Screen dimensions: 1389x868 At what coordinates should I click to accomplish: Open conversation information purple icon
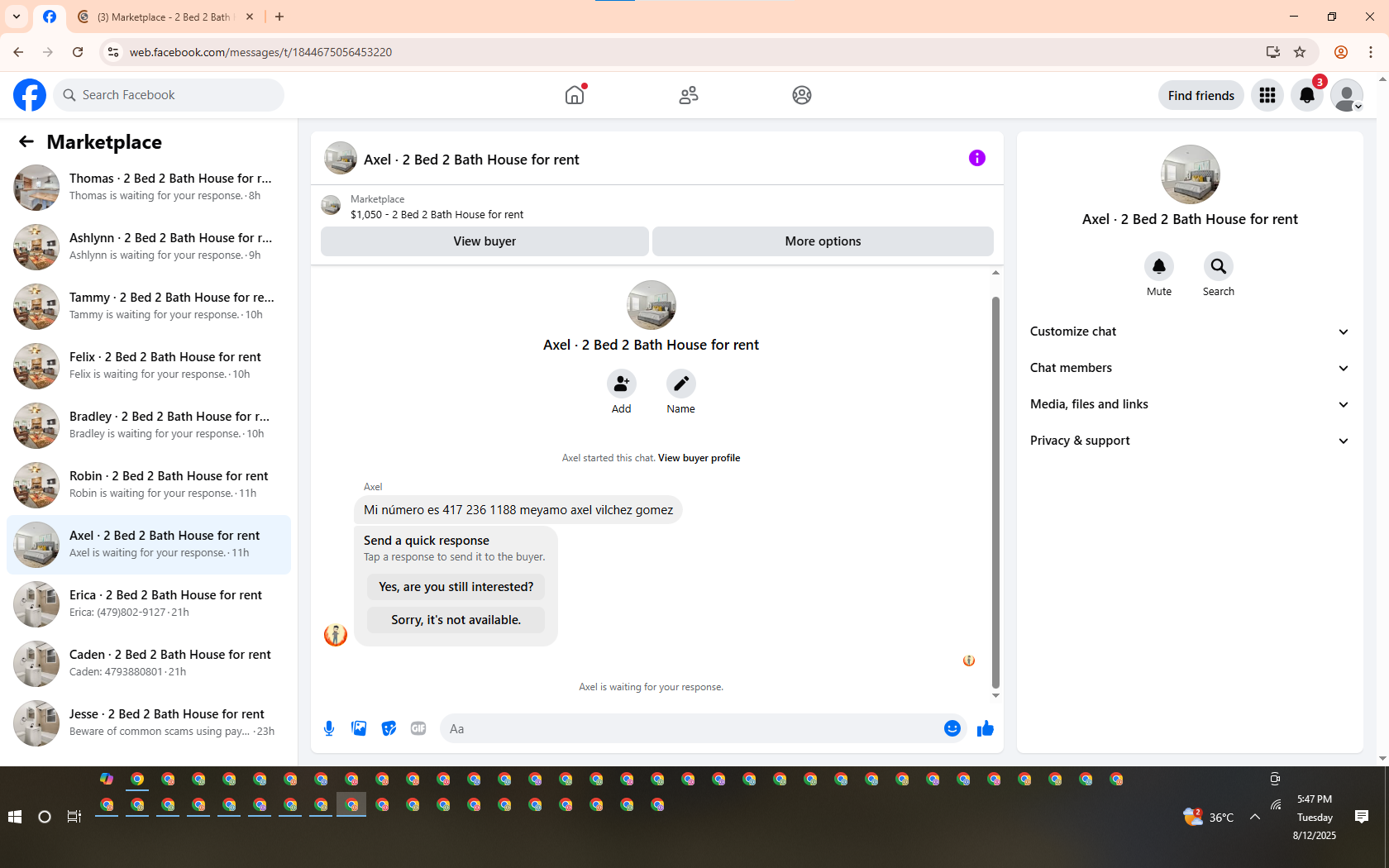[977, 158]
